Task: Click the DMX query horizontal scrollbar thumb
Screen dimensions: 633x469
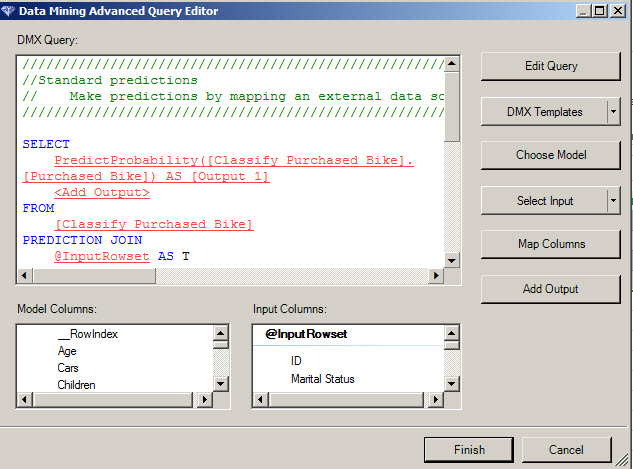Action: pyautogui.click(x=94, y=276)
